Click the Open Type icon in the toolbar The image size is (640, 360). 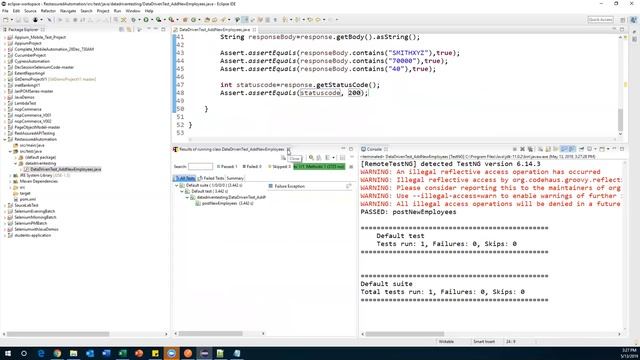[x=207, y=20]
